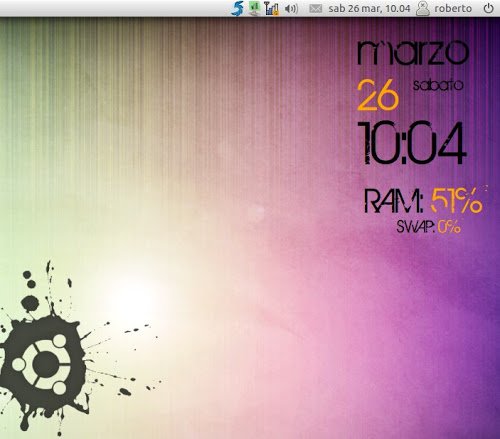Expand the 'roberto' user menu

453,8
